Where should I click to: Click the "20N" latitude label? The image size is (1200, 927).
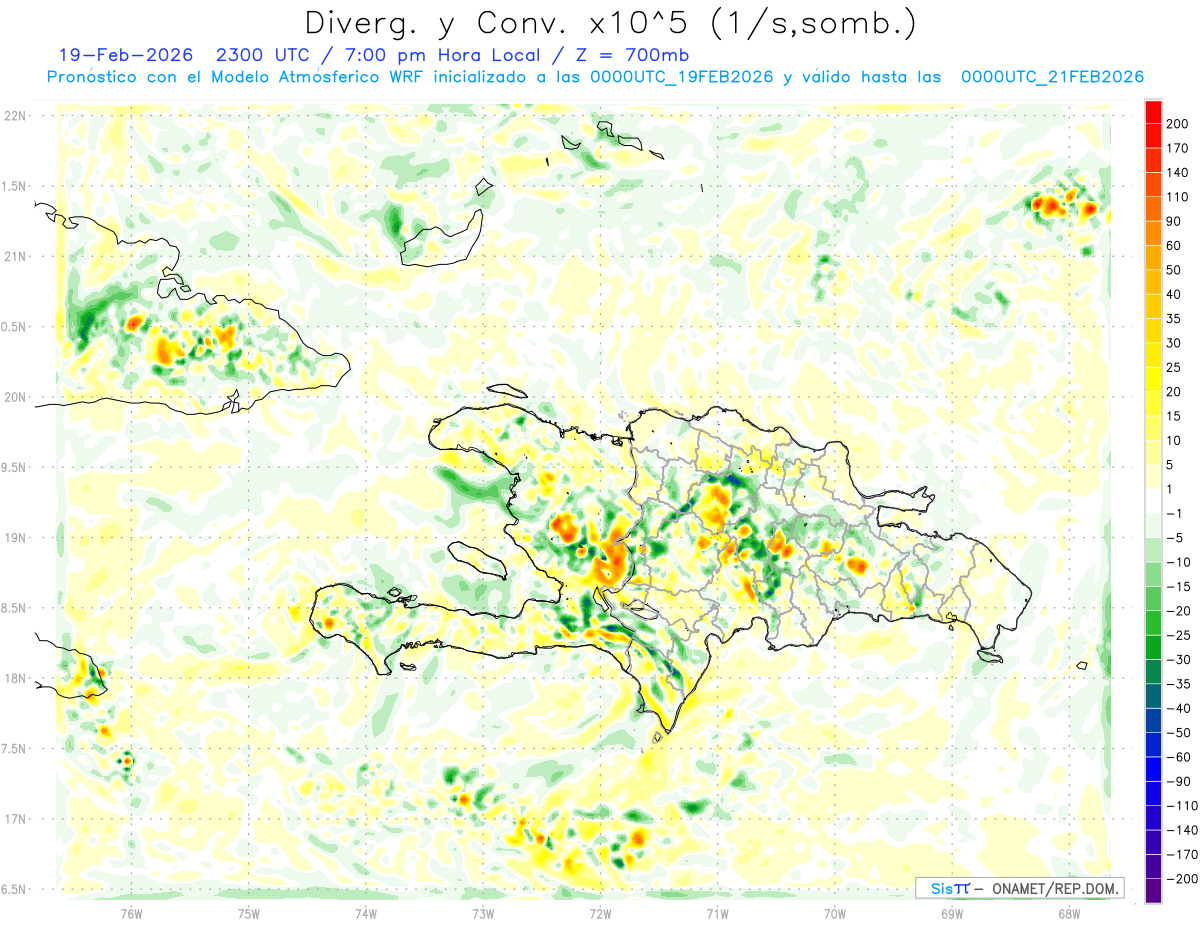coord(15,397)
